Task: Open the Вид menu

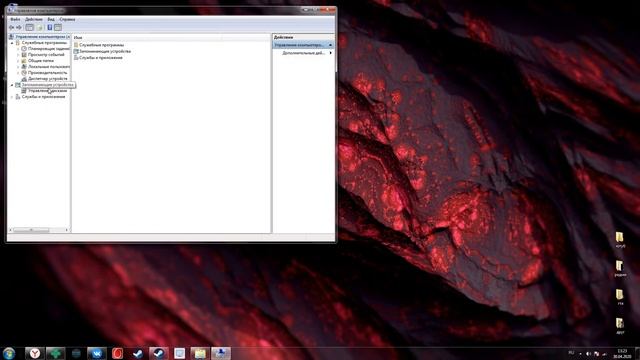Action: (x=51, y=19)
